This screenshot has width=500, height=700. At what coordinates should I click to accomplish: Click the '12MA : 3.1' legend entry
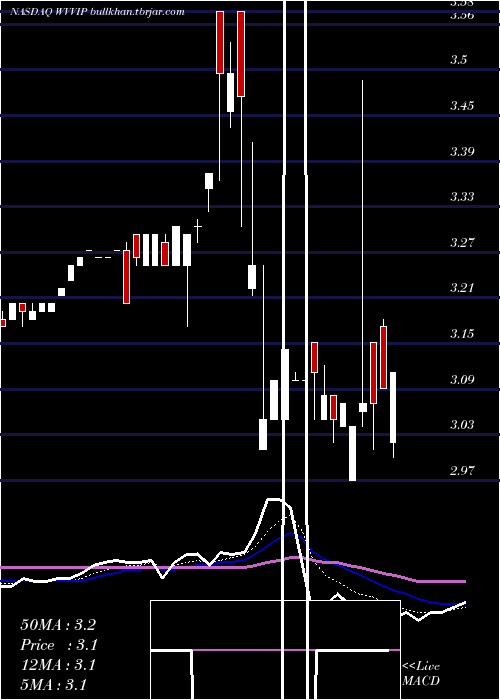tap(58, 665)
